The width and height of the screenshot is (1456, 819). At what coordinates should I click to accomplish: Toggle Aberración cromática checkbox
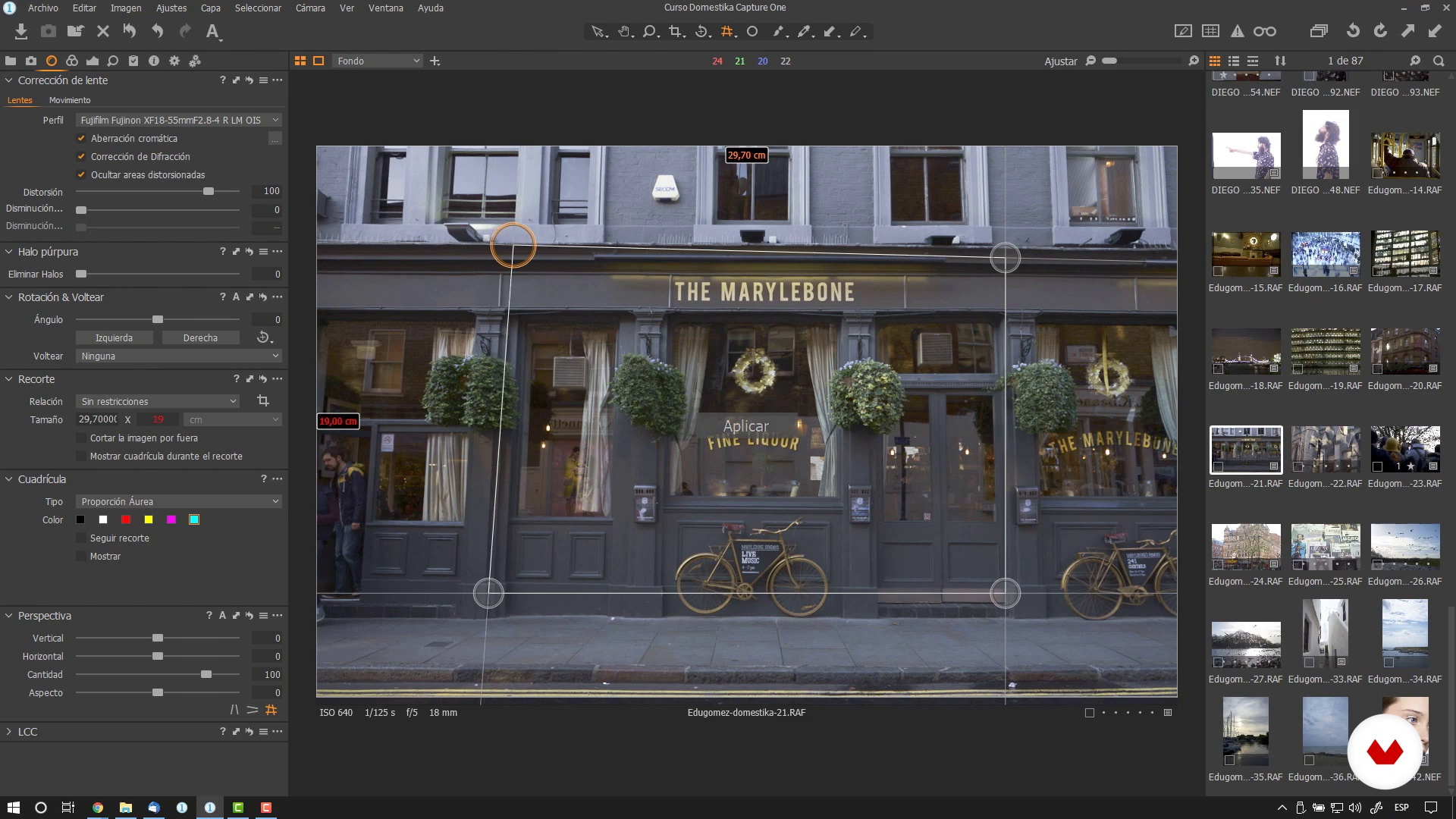point(81,138)
